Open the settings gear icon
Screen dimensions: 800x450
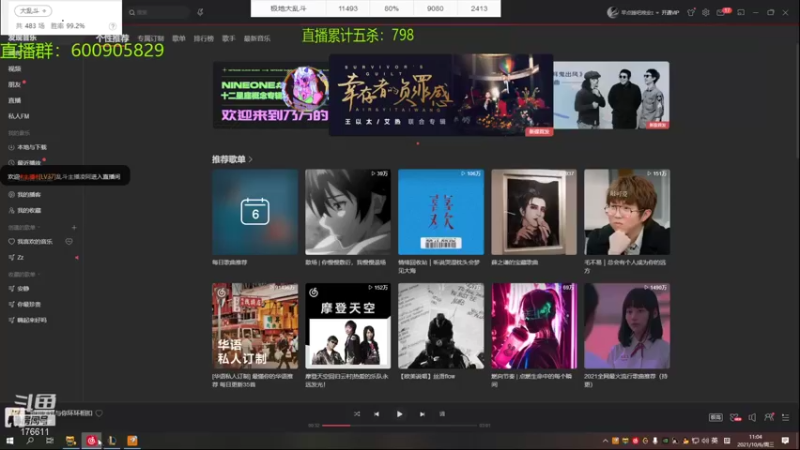click(706, 12)
